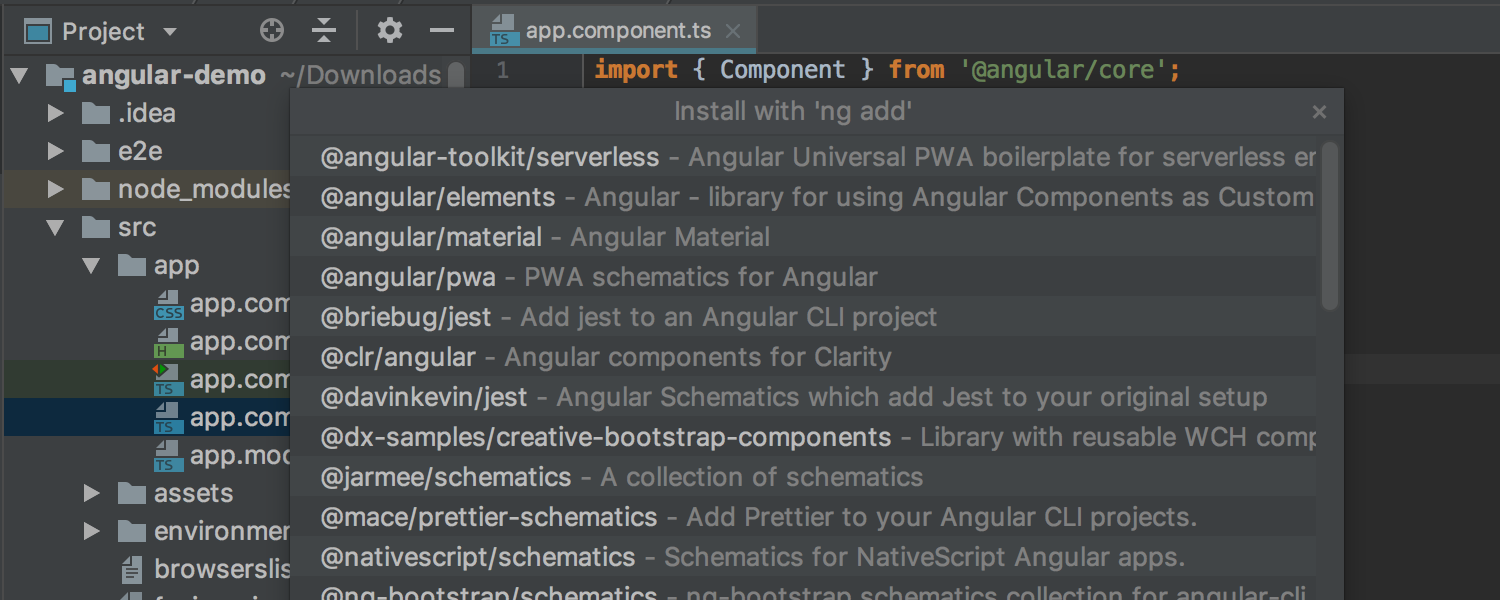Hide the Project tool window (minus icon)

tap(442, 31)
